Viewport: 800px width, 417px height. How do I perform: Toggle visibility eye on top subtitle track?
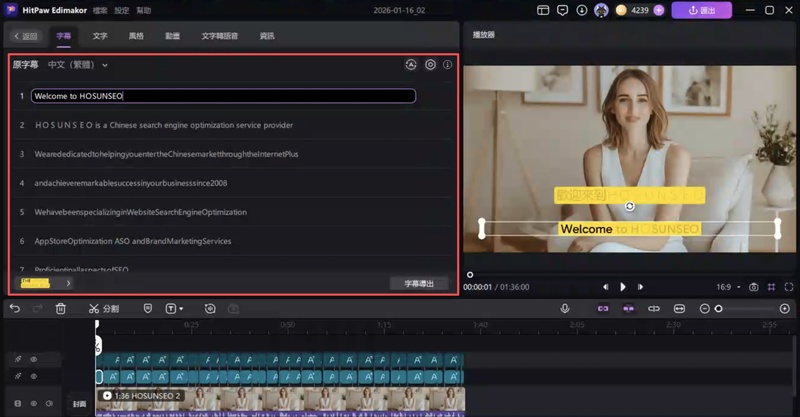33,359
